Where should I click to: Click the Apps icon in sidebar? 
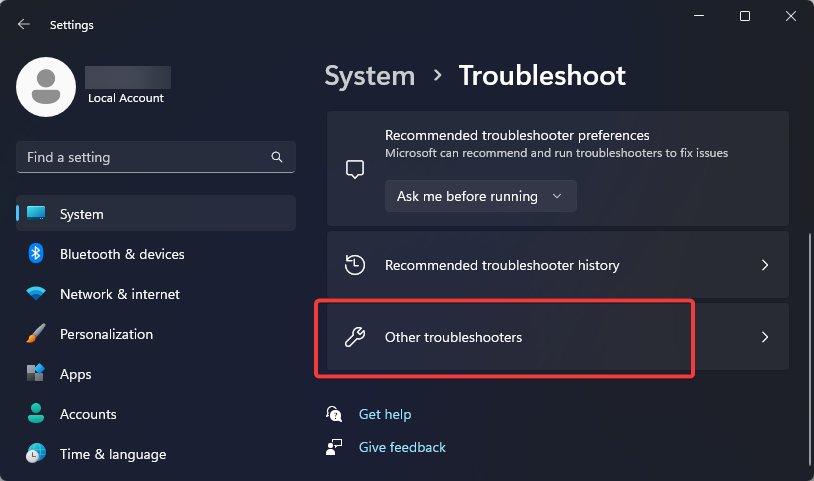coord(36,373)
